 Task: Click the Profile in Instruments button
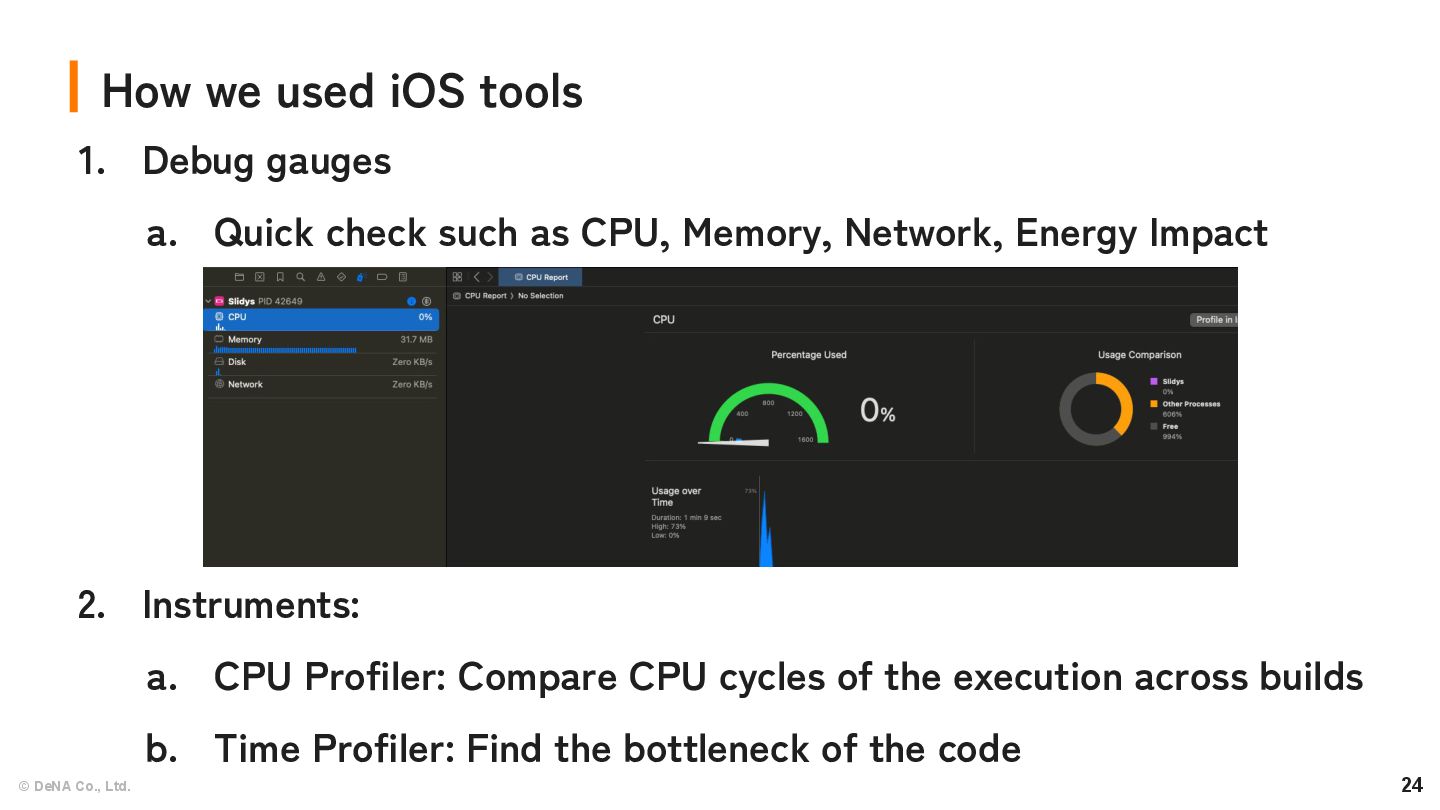(1214, 320)
